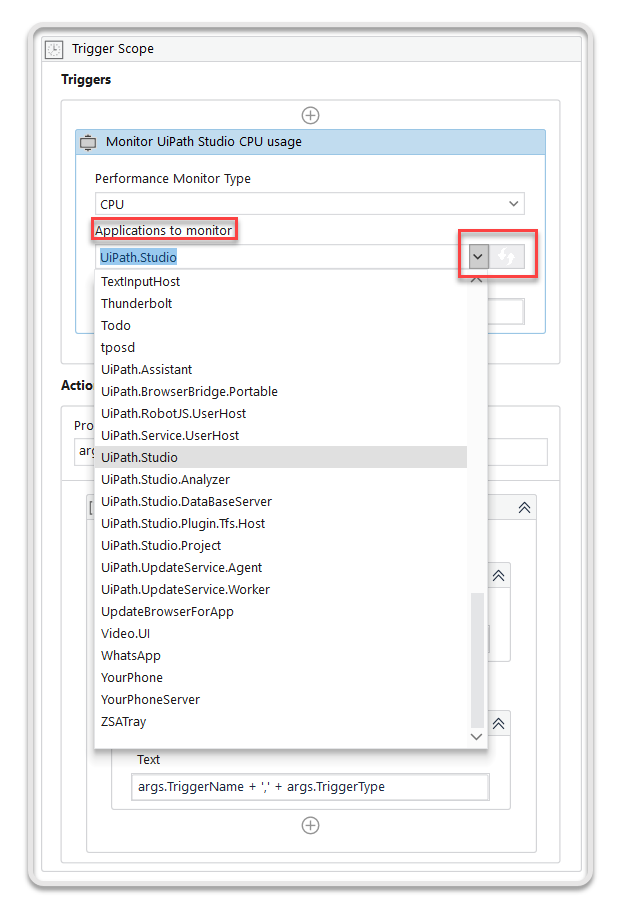Select WhatsApp process
The image size is (629, 911).
pos(281,656)
